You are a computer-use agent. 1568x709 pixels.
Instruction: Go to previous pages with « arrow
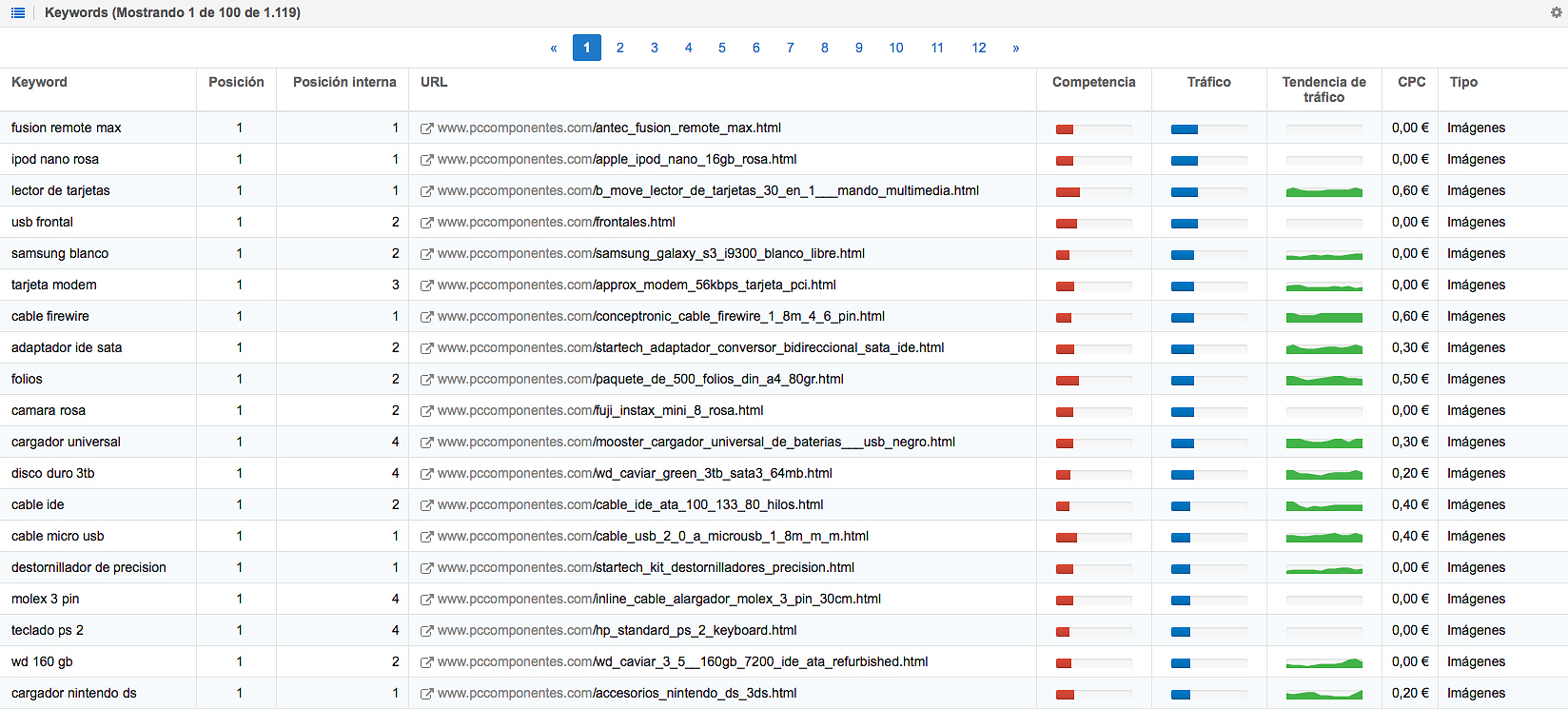click(554, 48)
